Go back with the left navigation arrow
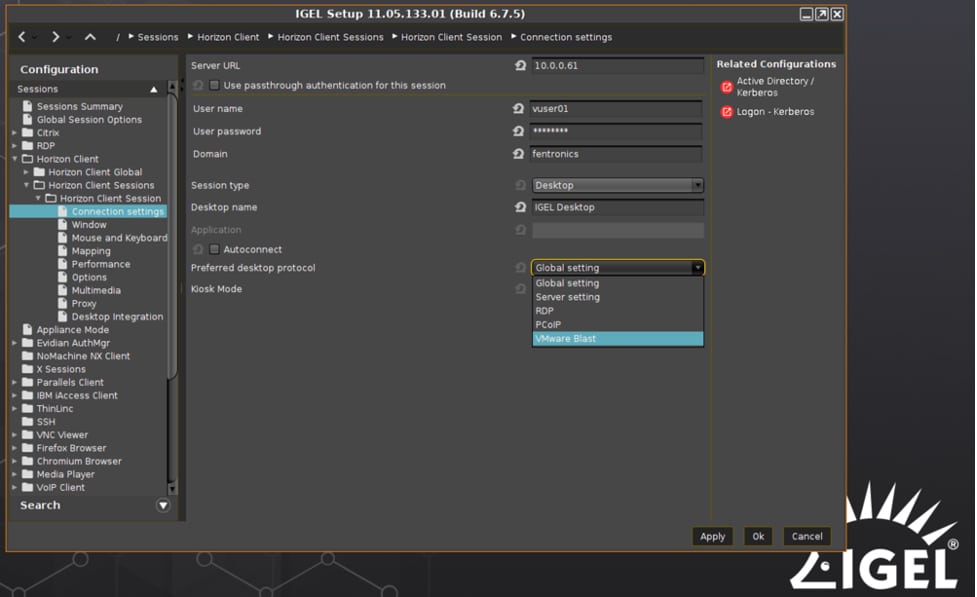The image size is (977, 597). click(x=22, y=37)
